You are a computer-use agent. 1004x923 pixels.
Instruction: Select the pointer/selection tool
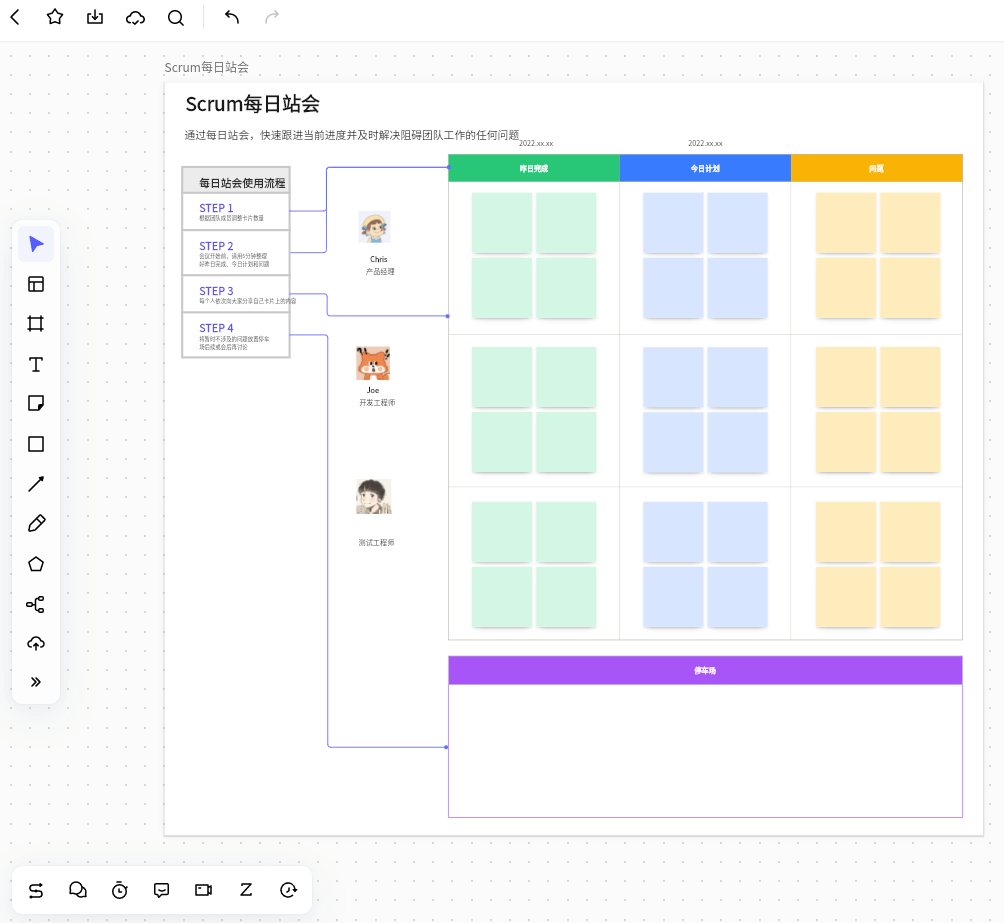coord(36,244)
